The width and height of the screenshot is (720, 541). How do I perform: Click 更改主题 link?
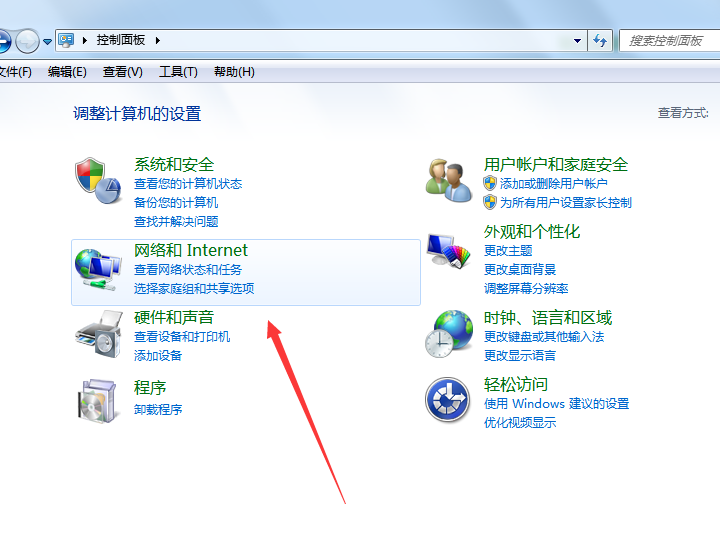508,251
